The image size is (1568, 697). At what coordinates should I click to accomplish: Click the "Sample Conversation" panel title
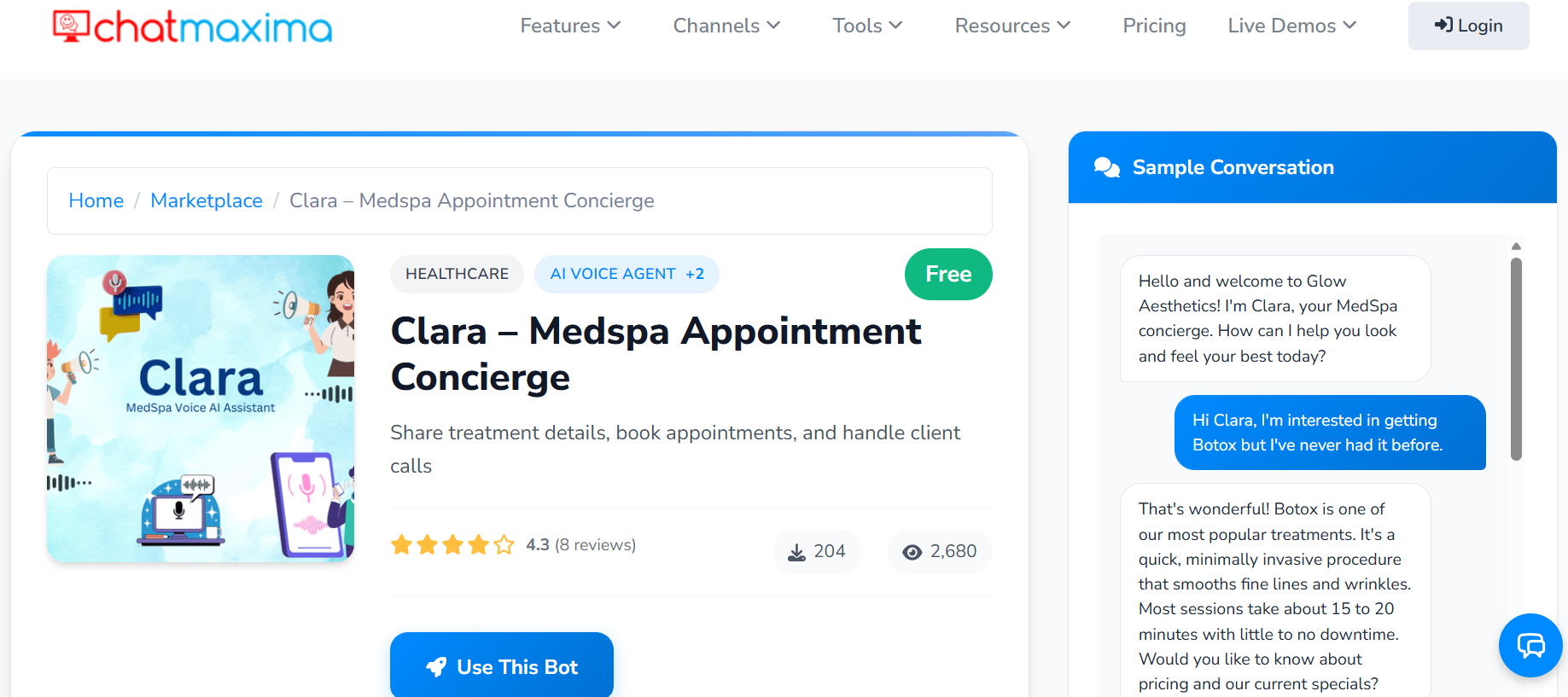tap(1233, 167)
